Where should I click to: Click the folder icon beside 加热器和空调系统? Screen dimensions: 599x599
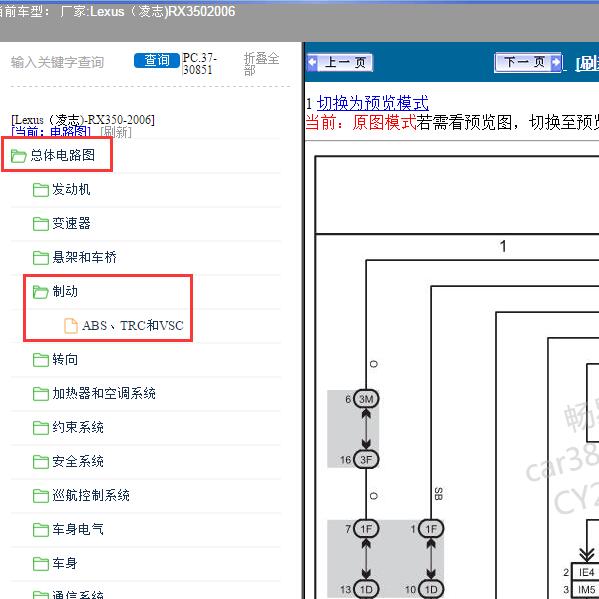pyautogui.click(x=40, y=393)
